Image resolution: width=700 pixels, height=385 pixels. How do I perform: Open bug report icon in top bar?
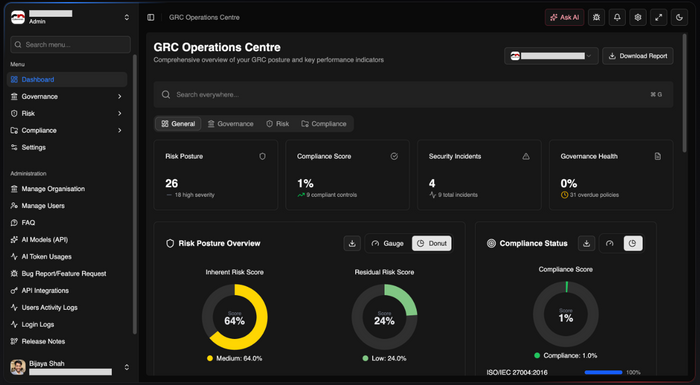596,17
